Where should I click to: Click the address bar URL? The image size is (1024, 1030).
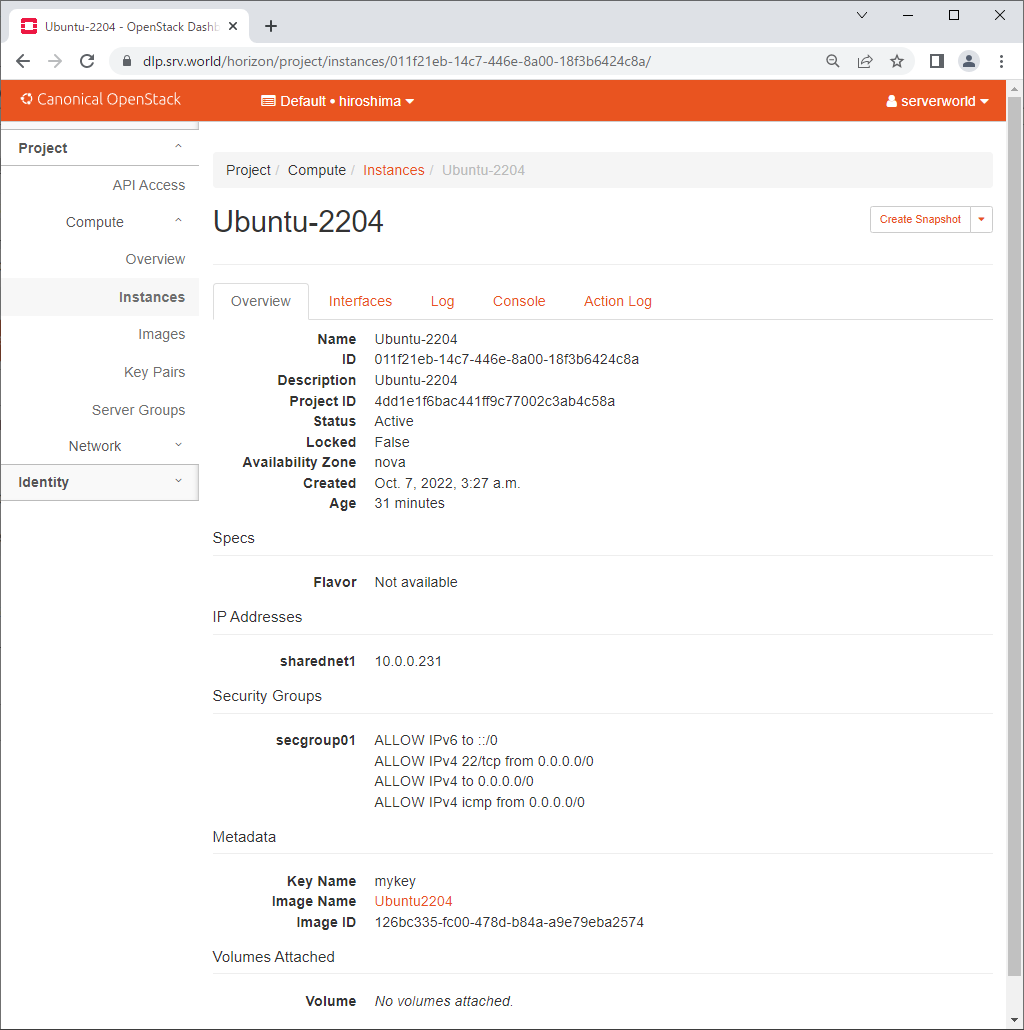click(x=397, y=61)
